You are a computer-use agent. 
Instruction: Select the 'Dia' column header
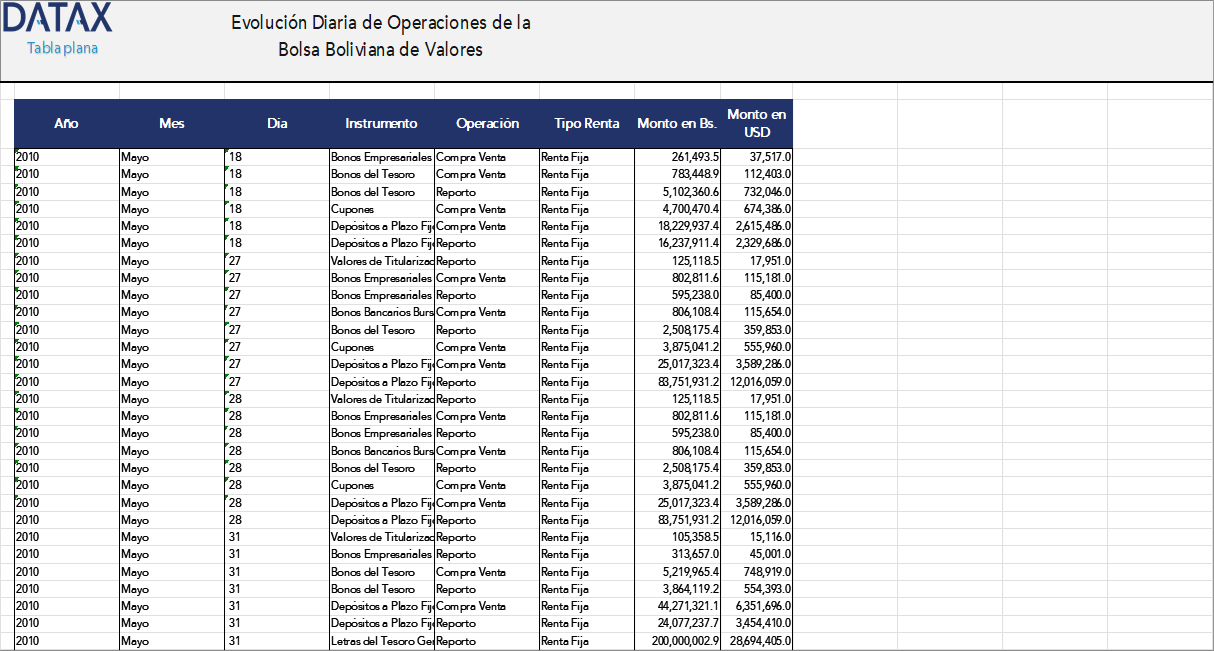point(277,123)
